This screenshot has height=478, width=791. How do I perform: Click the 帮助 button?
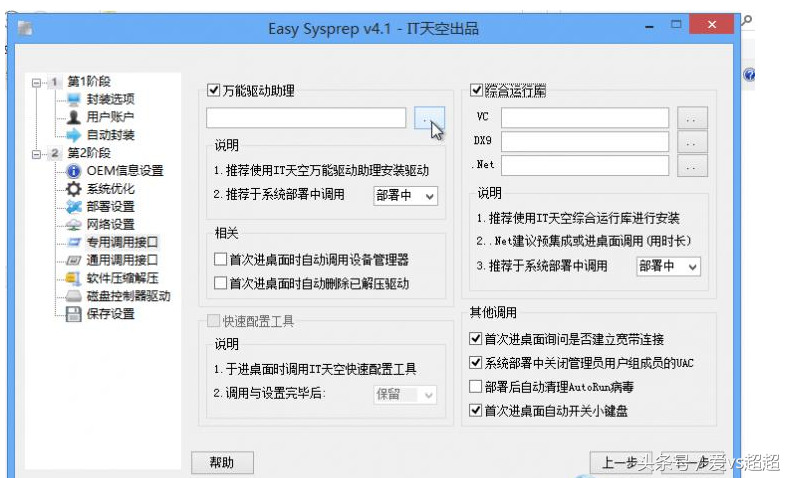[x=222, y=462]
